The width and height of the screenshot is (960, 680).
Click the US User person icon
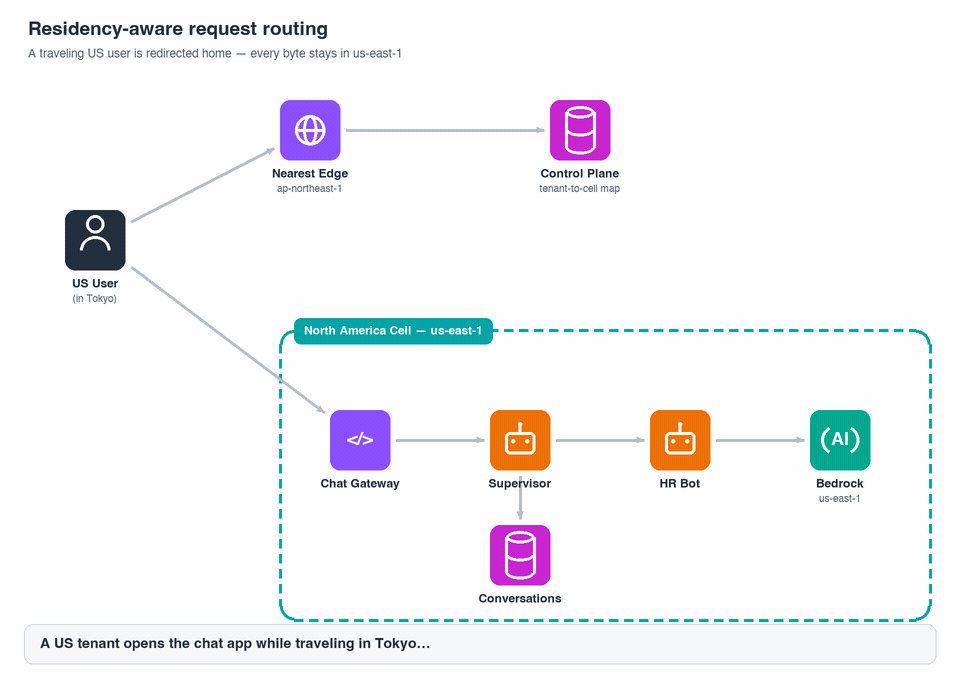click(95, 240)
